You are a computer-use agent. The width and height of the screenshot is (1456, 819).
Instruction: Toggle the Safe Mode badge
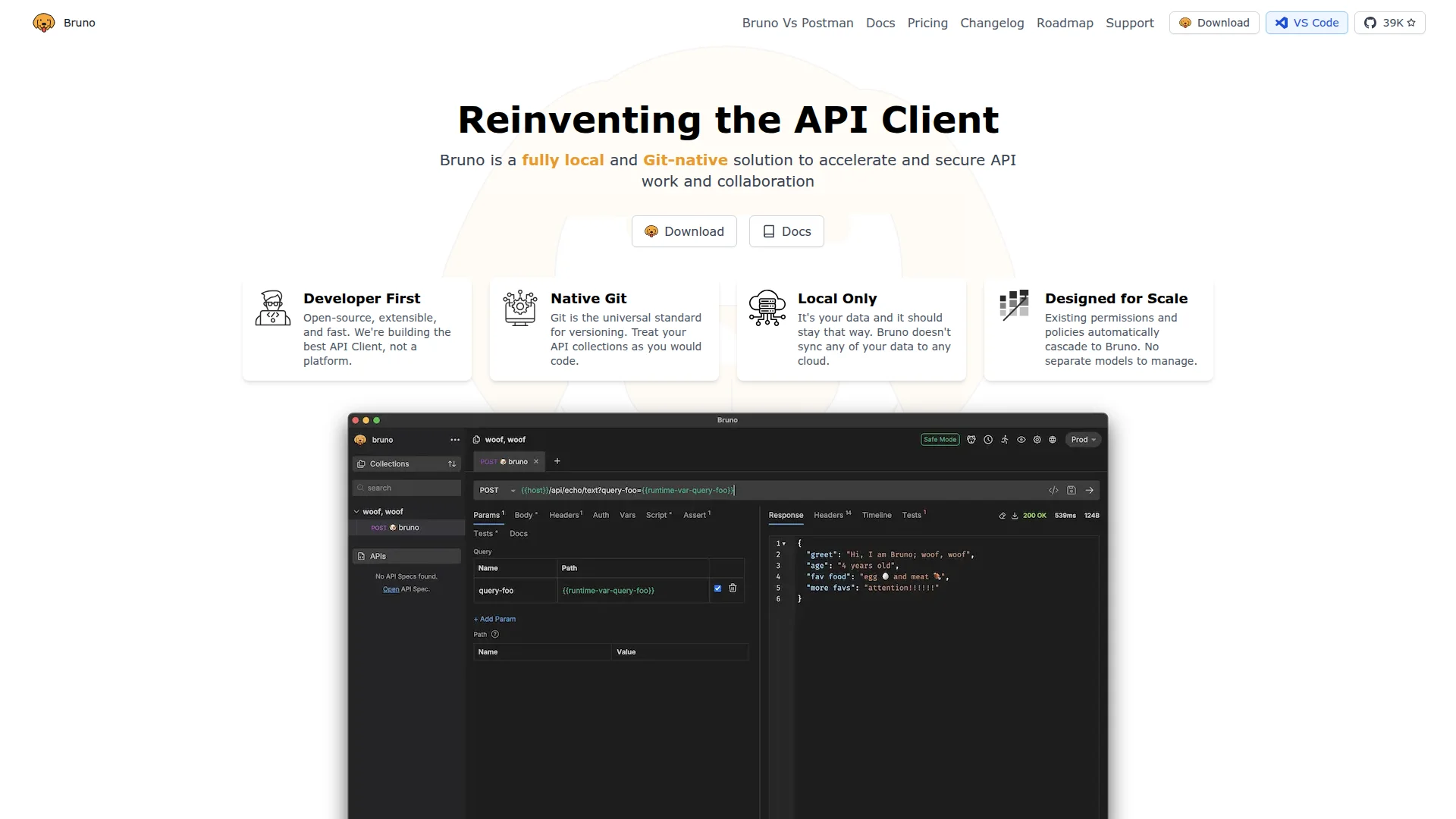coord(940,440)
